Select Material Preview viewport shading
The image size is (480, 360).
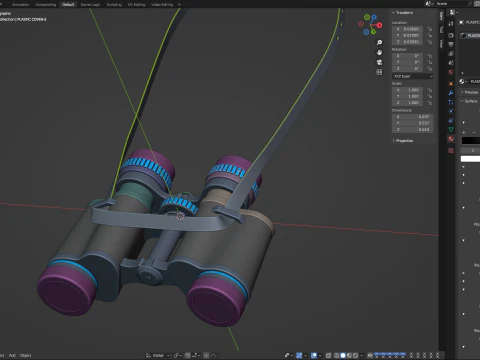tap(349, 355)
